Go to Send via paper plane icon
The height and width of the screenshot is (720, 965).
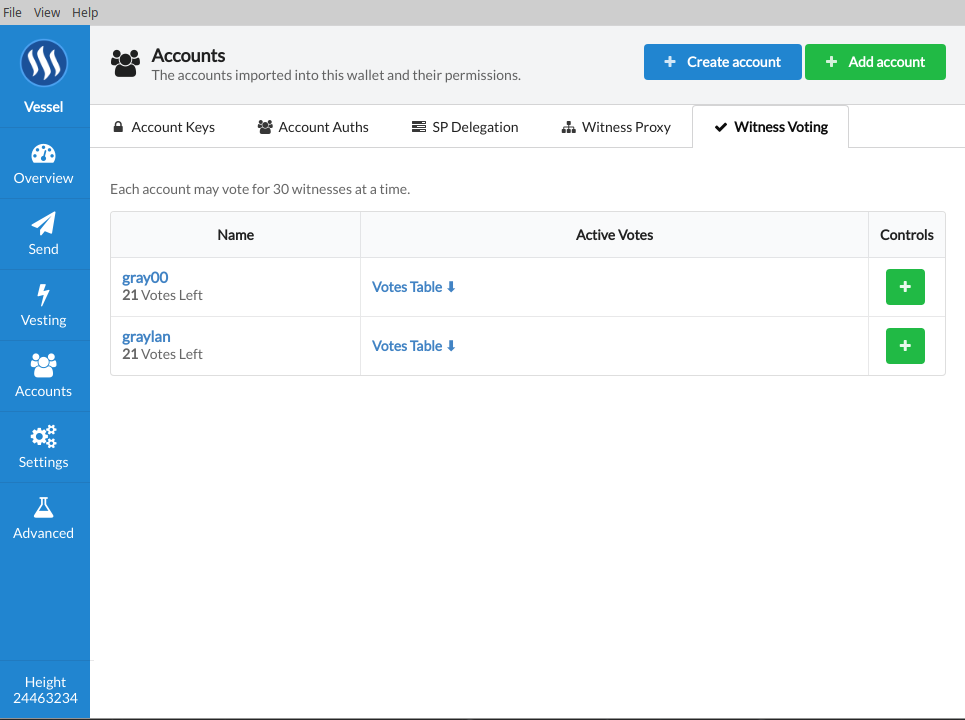[x=44, y=224]
